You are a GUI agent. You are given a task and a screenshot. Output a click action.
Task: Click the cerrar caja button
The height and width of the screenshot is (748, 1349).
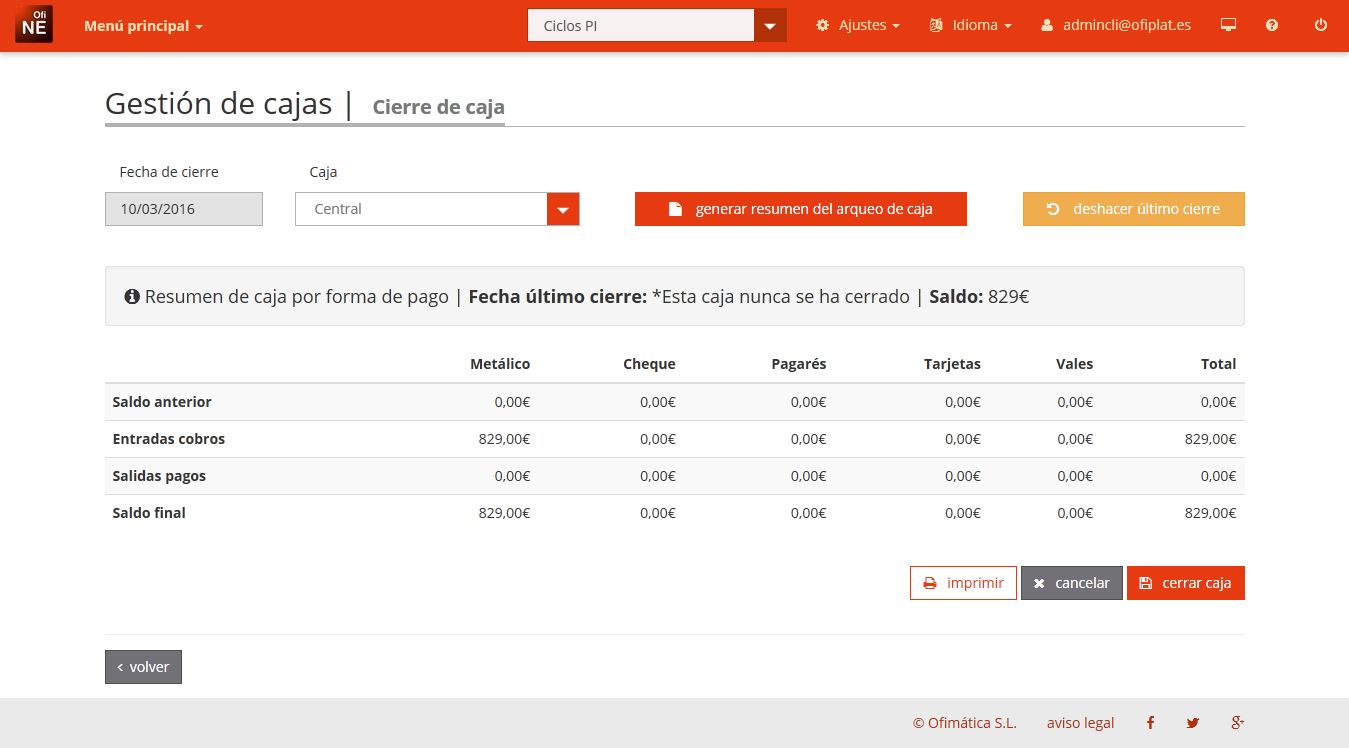pyautogui.click(x=1186, y=583)
